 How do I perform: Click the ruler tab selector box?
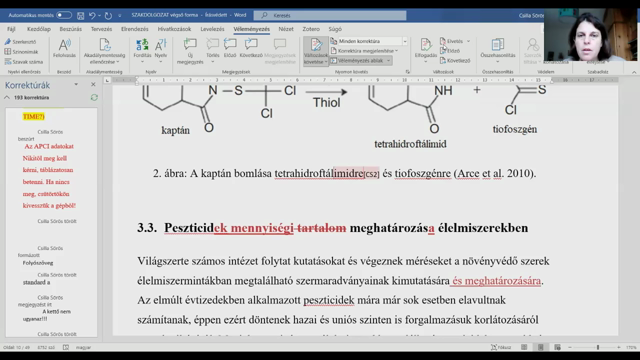[x=107, y=80]
